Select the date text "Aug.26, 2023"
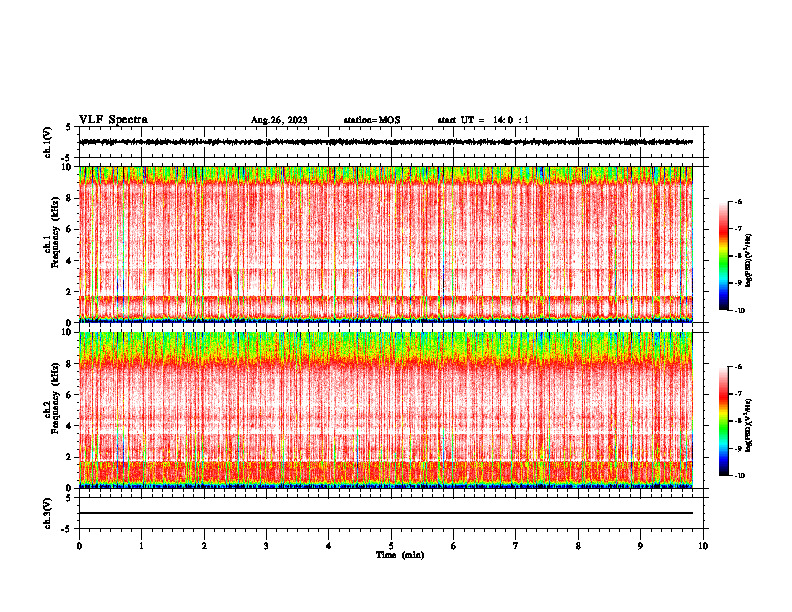The width and height of the screenshot is (792, 612). point(279,120)
